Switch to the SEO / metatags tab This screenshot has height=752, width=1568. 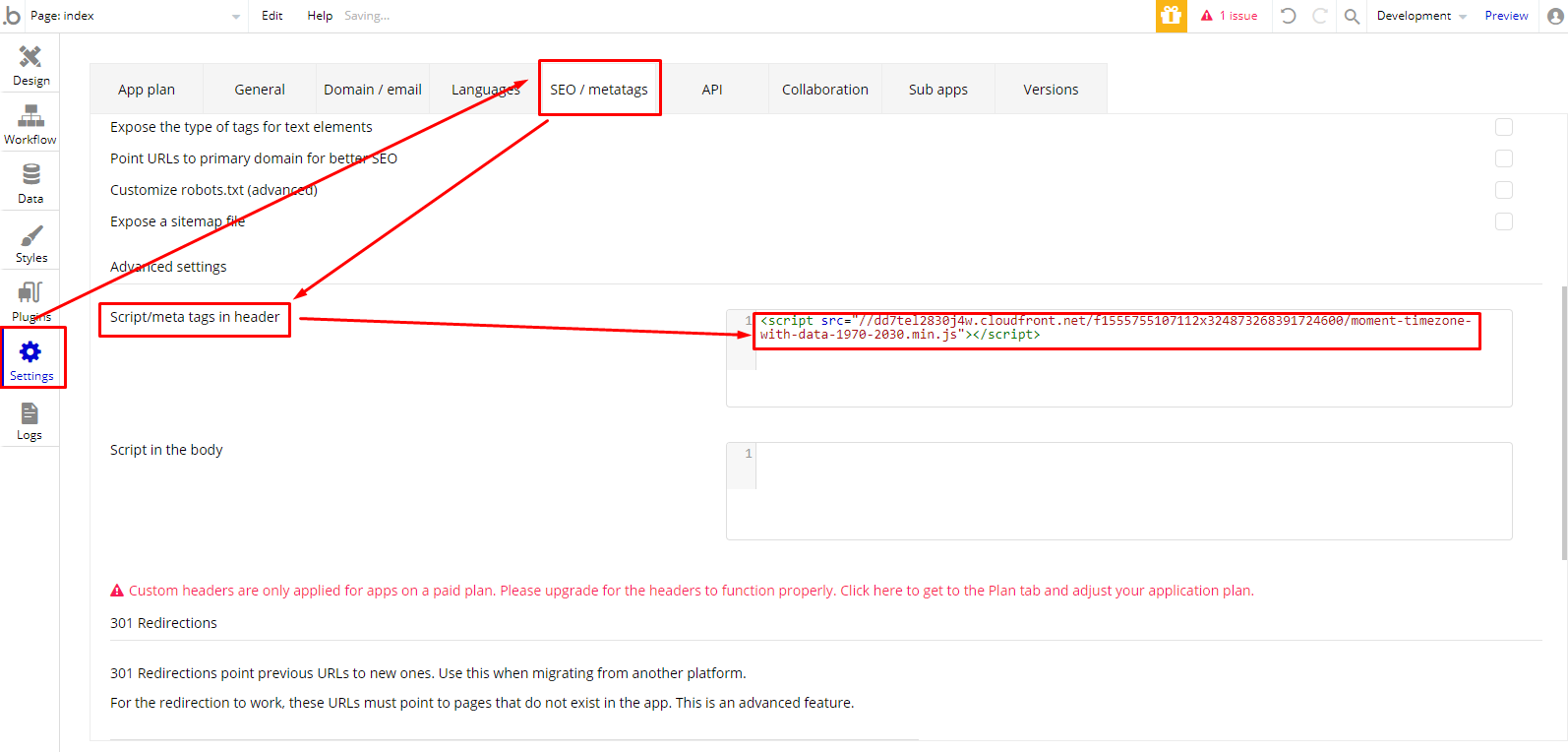[x=599, y=90]
